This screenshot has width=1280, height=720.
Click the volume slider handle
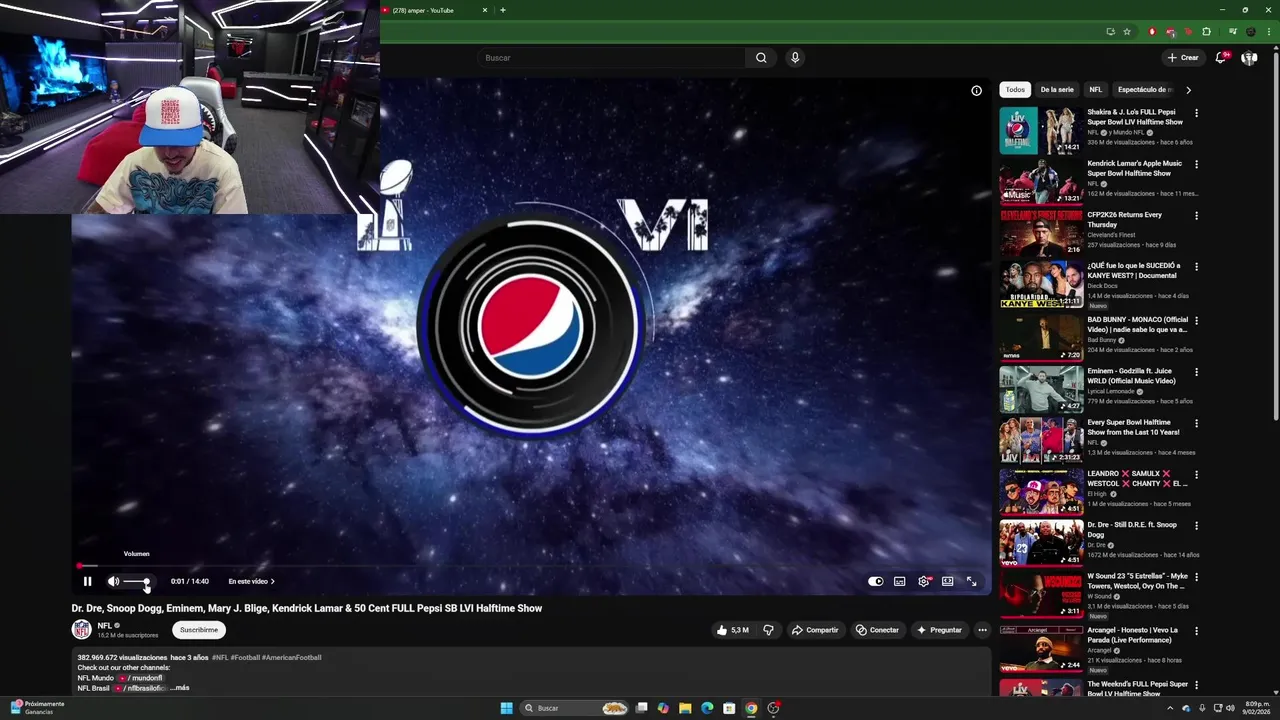coord(146,581)
